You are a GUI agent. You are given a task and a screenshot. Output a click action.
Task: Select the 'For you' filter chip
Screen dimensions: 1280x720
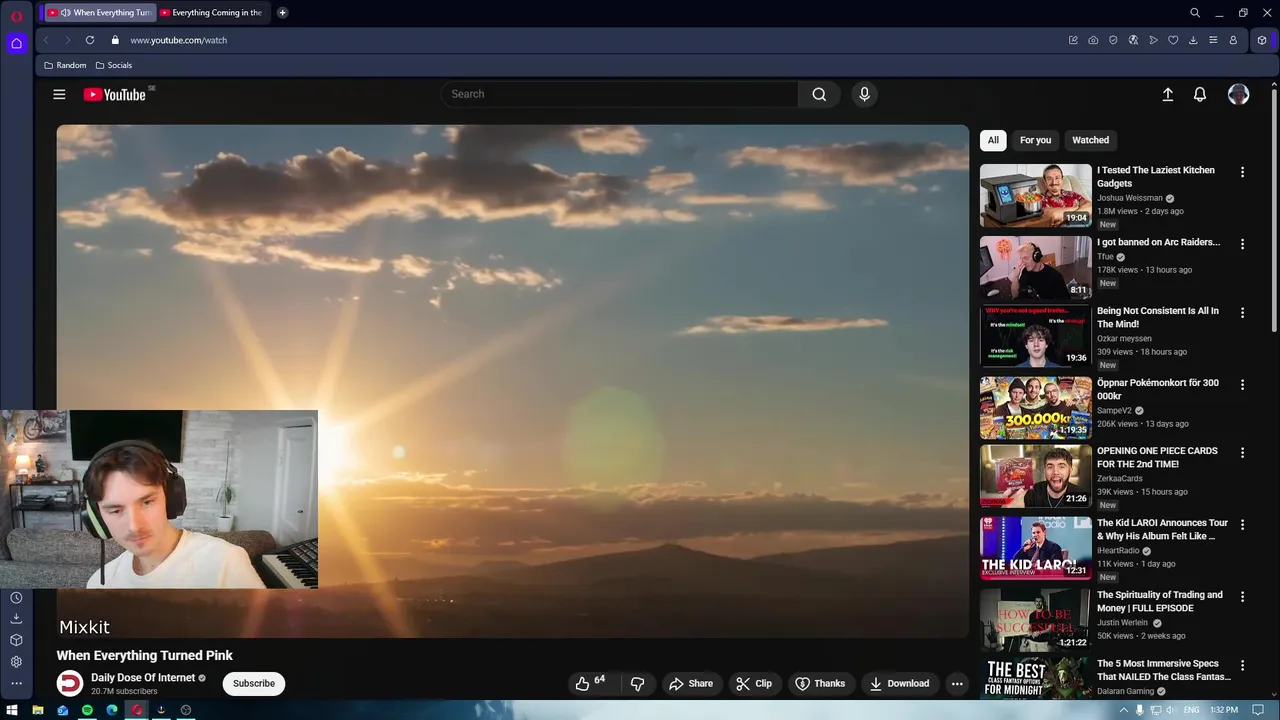1035,140
